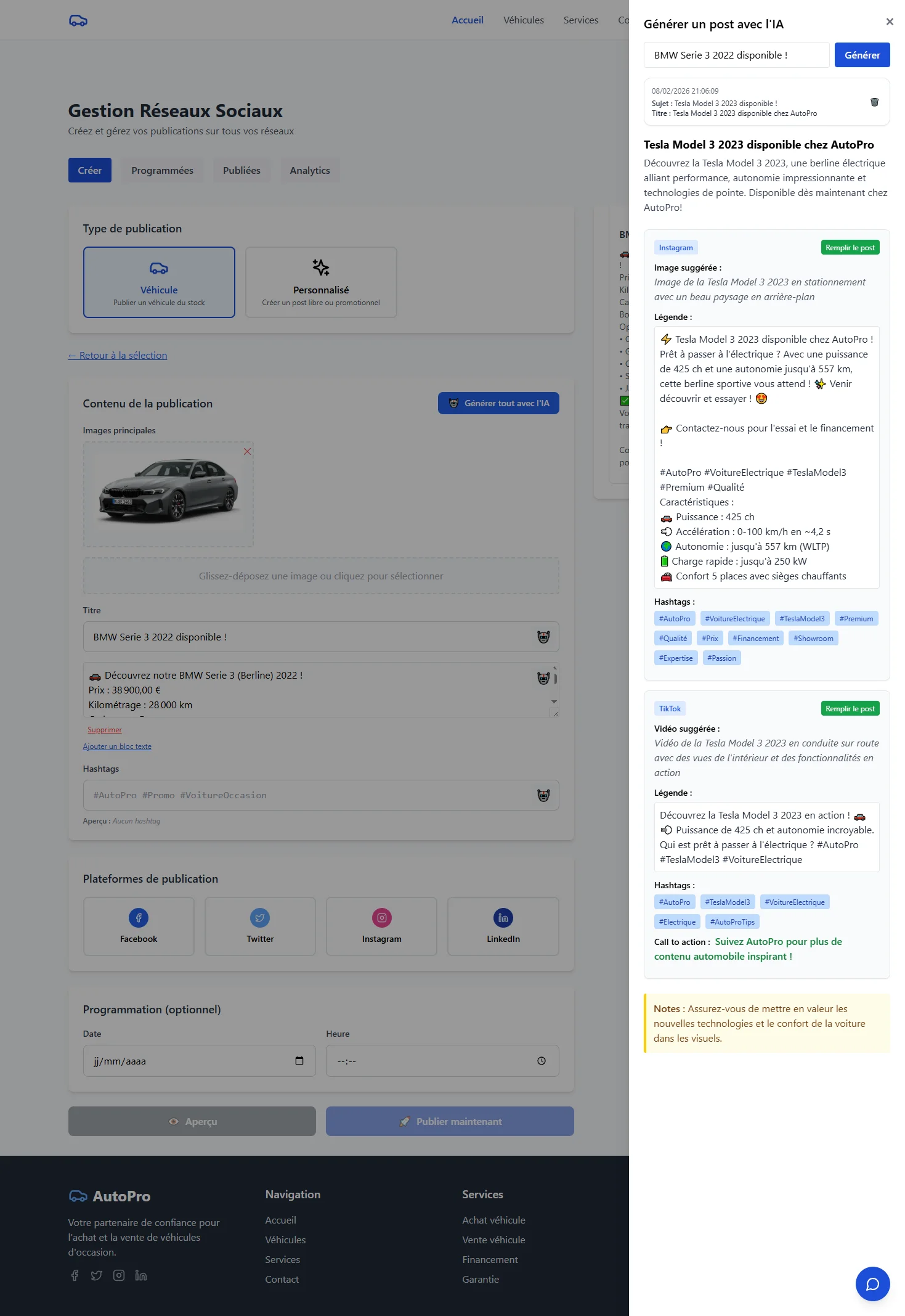Screen dimensions: 905x1316
Task: Open footer Garantie link
Action: 481,1279
